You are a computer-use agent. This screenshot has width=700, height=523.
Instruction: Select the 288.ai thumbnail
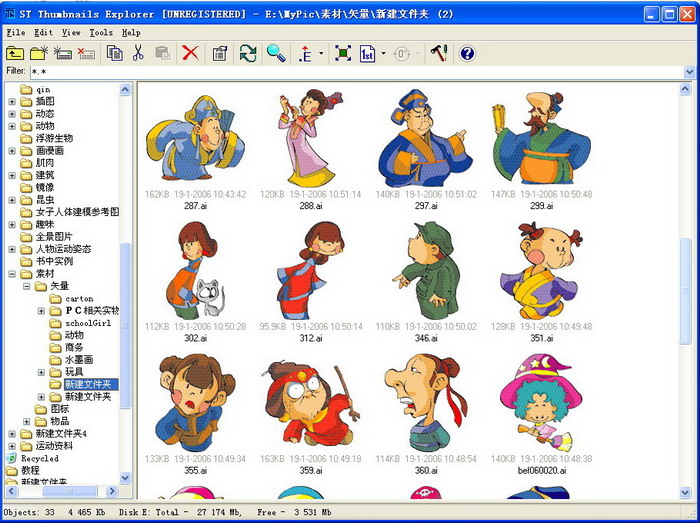click(311, 138)
